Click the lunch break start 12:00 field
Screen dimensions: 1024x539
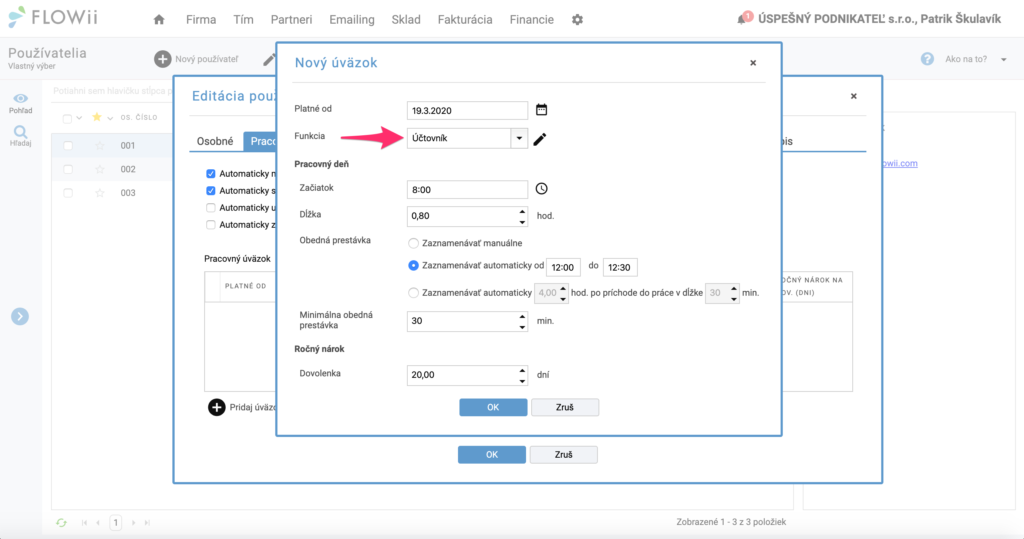pyautogui.click(x=563, y=267)
